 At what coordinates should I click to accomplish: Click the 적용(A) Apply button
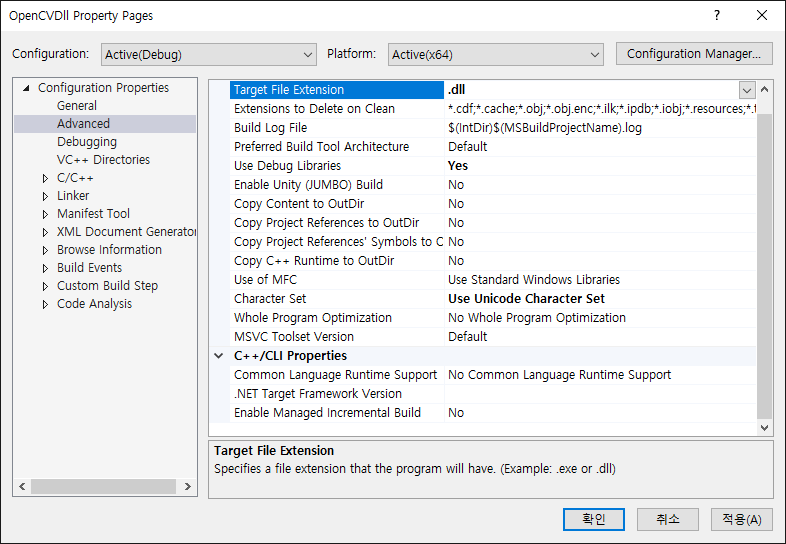(742, 519)
